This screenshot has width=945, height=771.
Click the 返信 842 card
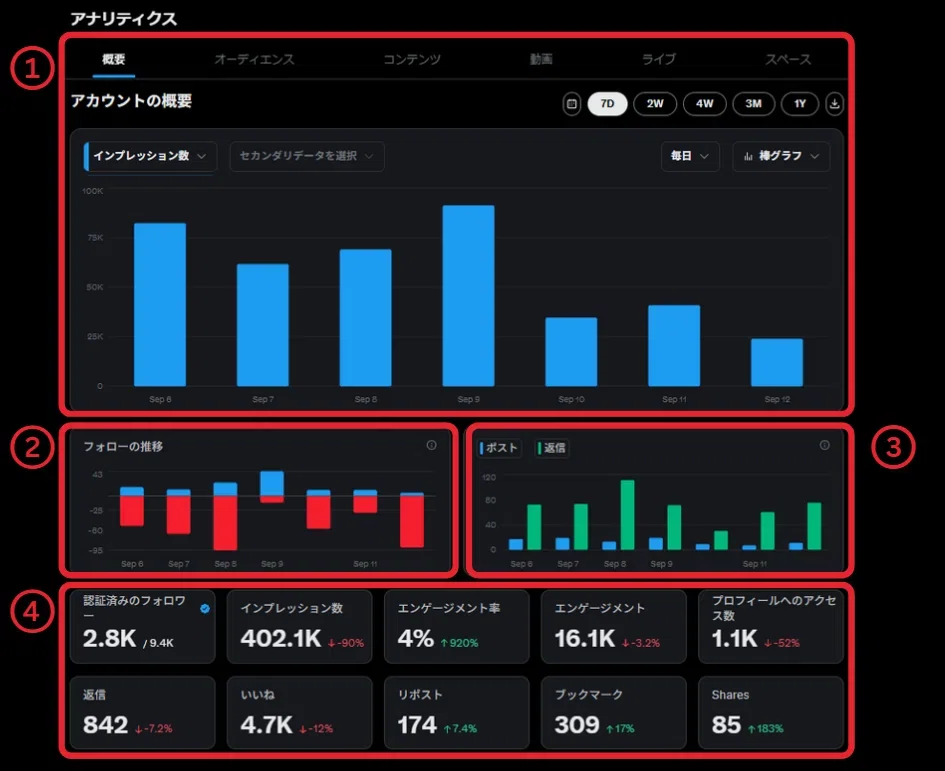(142, 713)
